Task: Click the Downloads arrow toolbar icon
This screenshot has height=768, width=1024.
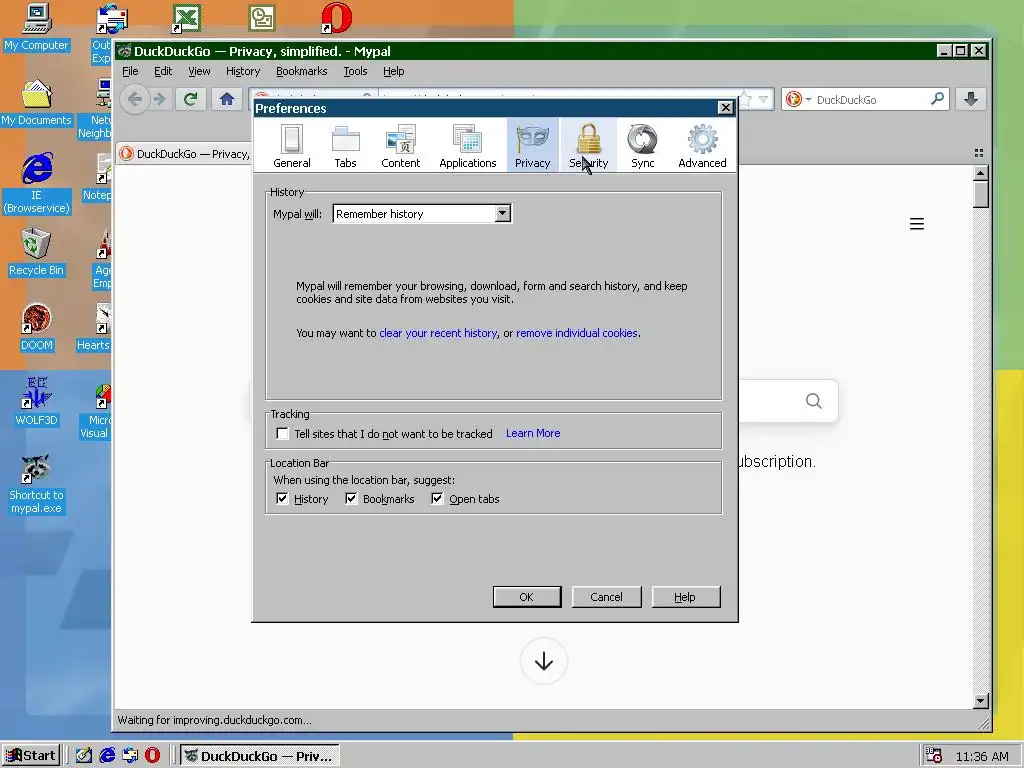Action: click(x=971, y=99)
